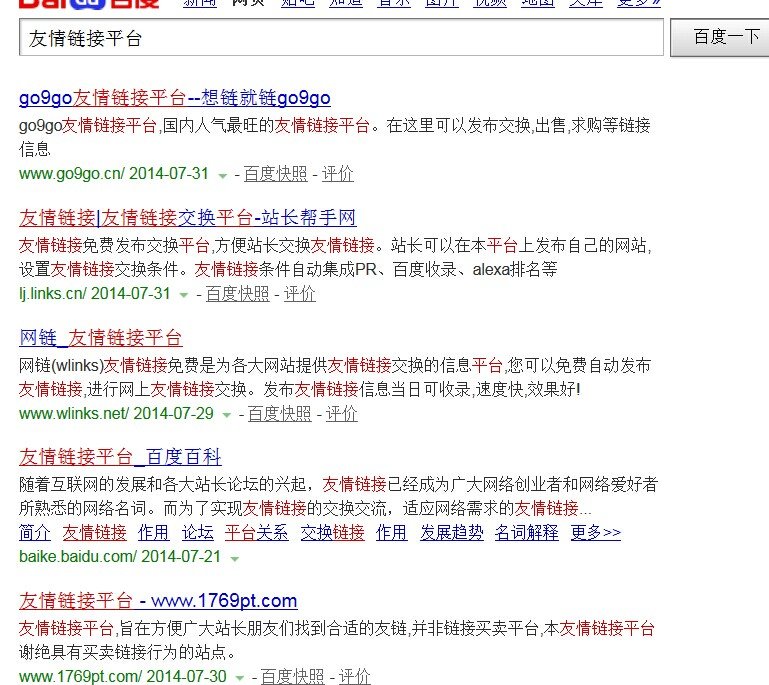Open the 简介 sublink under the 百度百科 result
769x685 pixels.
[35, 533]
